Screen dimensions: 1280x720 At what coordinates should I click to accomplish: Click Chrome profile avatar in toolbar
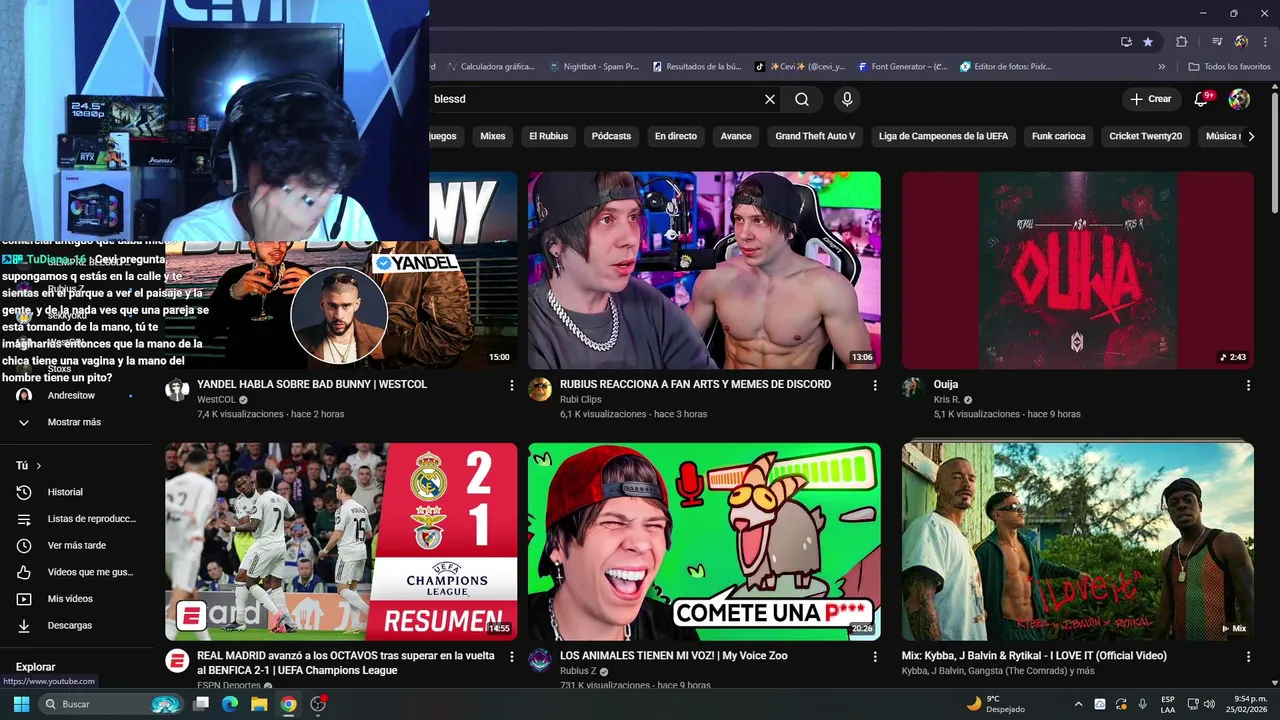[1241, 42]
